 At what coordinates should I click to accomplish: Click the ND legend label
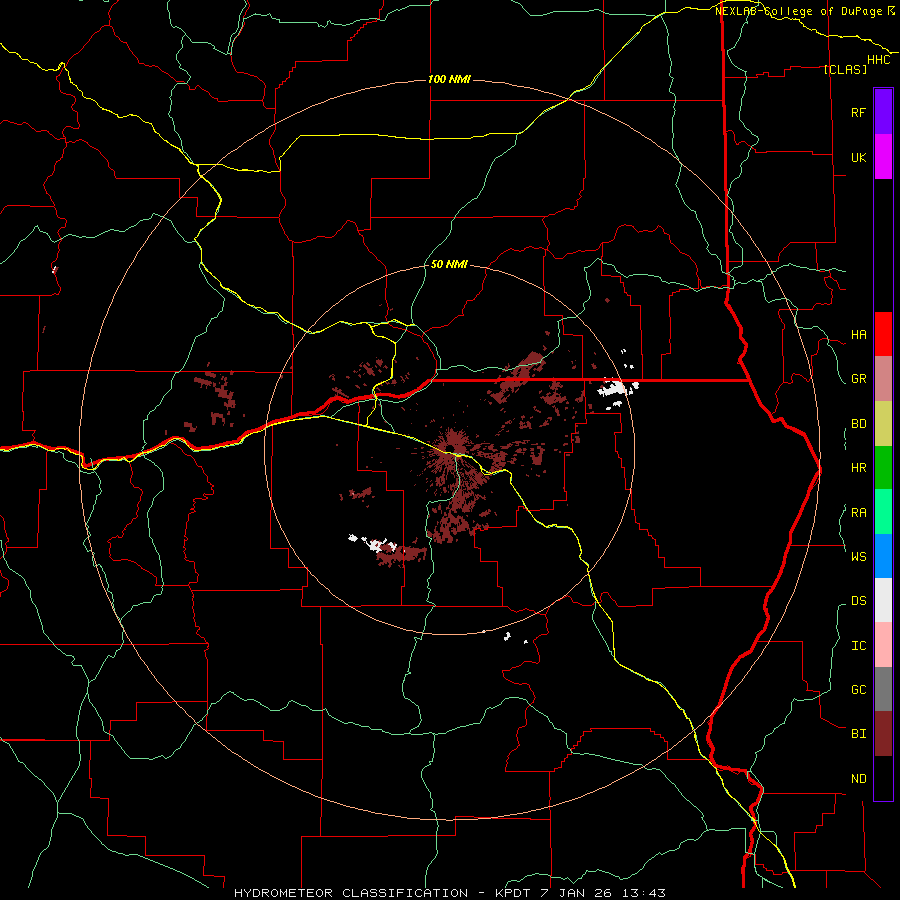[x=858, y=779]
